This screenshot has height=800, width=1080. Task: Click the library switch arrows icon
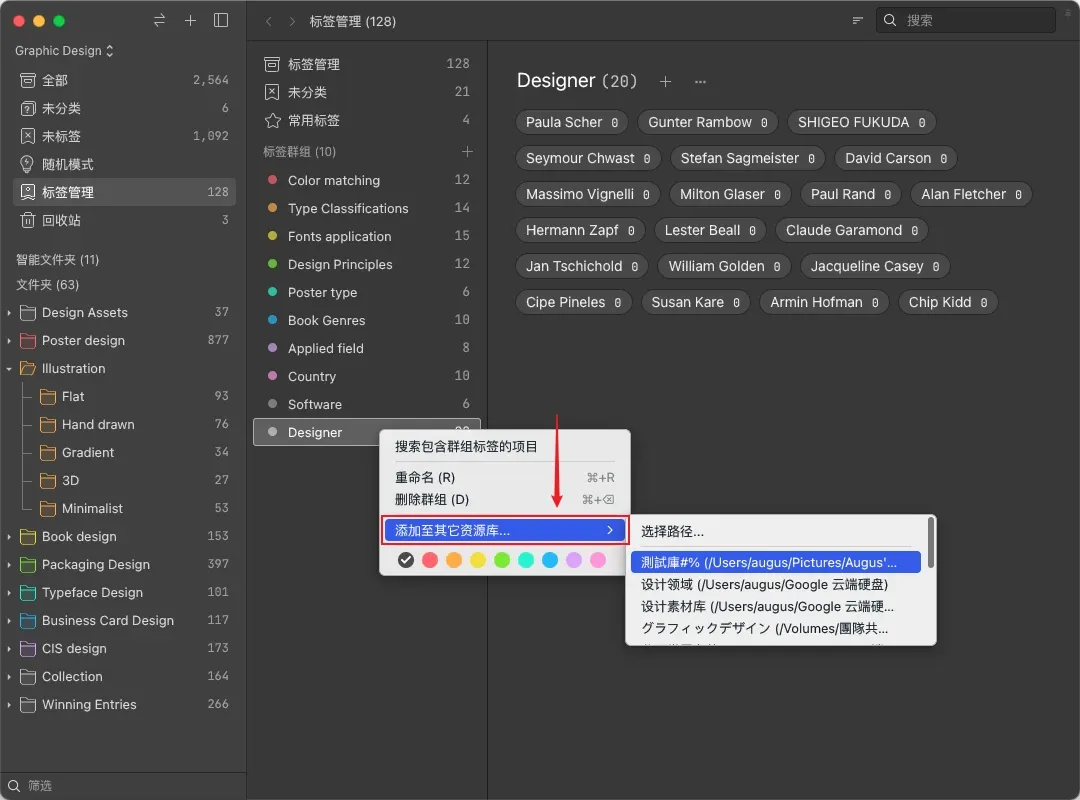pyautogui.click(x=159, y=21)
